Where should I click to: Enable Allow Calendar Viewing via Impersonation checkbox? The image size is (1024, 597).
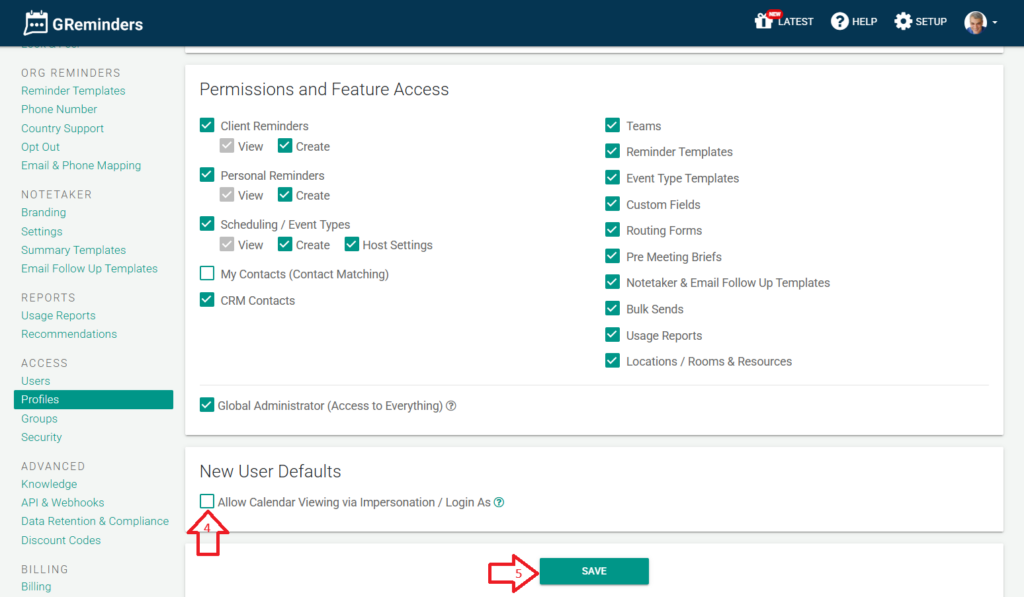coord(207,502)
